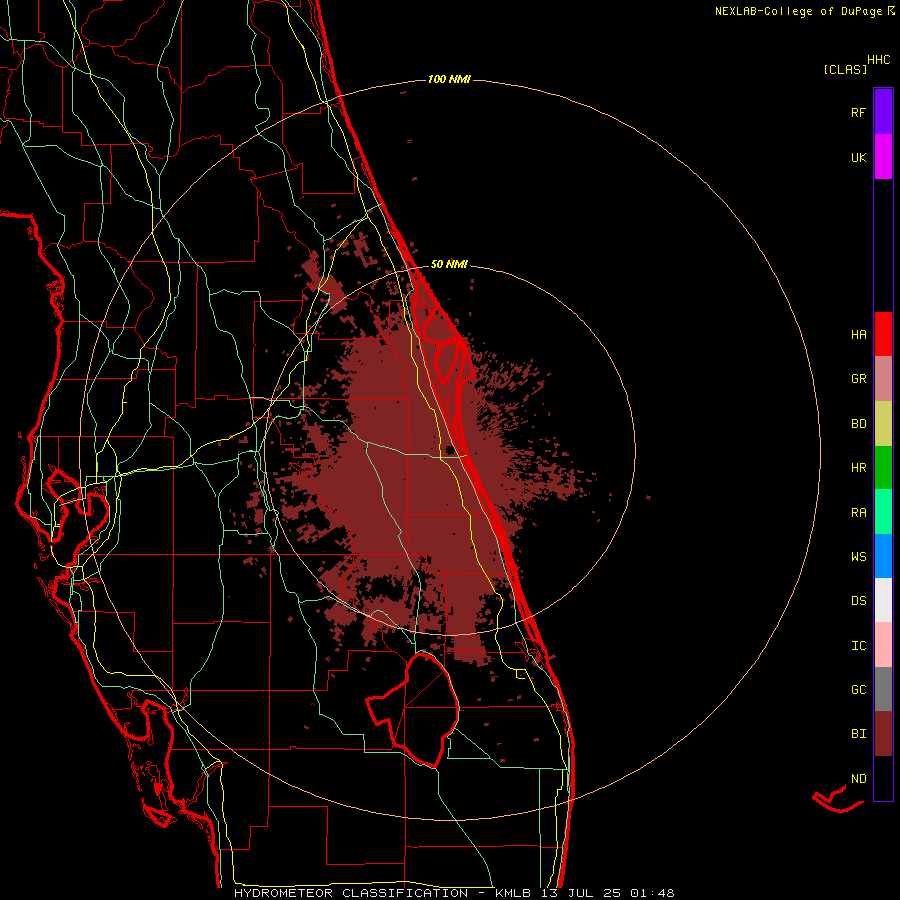Click the "HA" legend label
This screenshot has width=900, height=900.
(x=859, y=335)
